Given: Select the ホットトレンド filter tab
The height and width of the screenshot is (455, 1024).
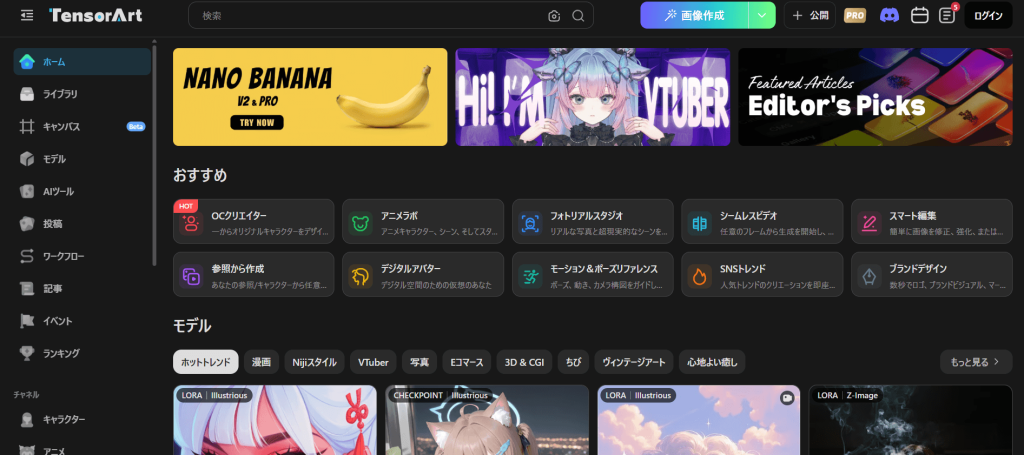Looking at the screenshot, I should pos(205,361).
